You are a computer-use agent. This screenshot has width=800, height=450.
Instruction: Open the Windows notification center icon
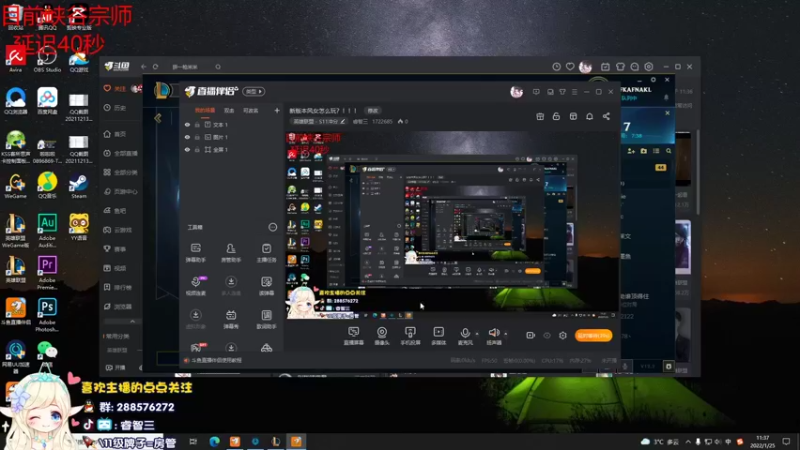pos(786,441)
